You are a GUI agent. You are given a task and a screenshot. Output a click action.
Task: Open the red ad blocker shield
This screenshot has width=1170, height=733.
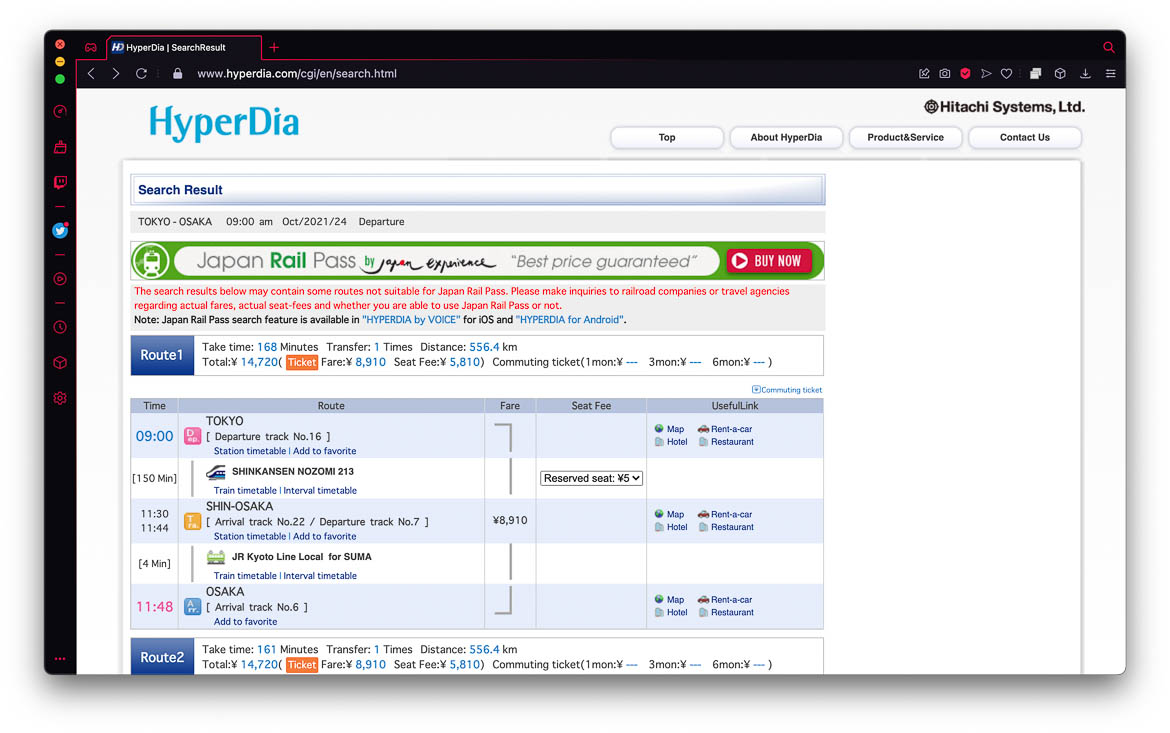click(966, 73)
